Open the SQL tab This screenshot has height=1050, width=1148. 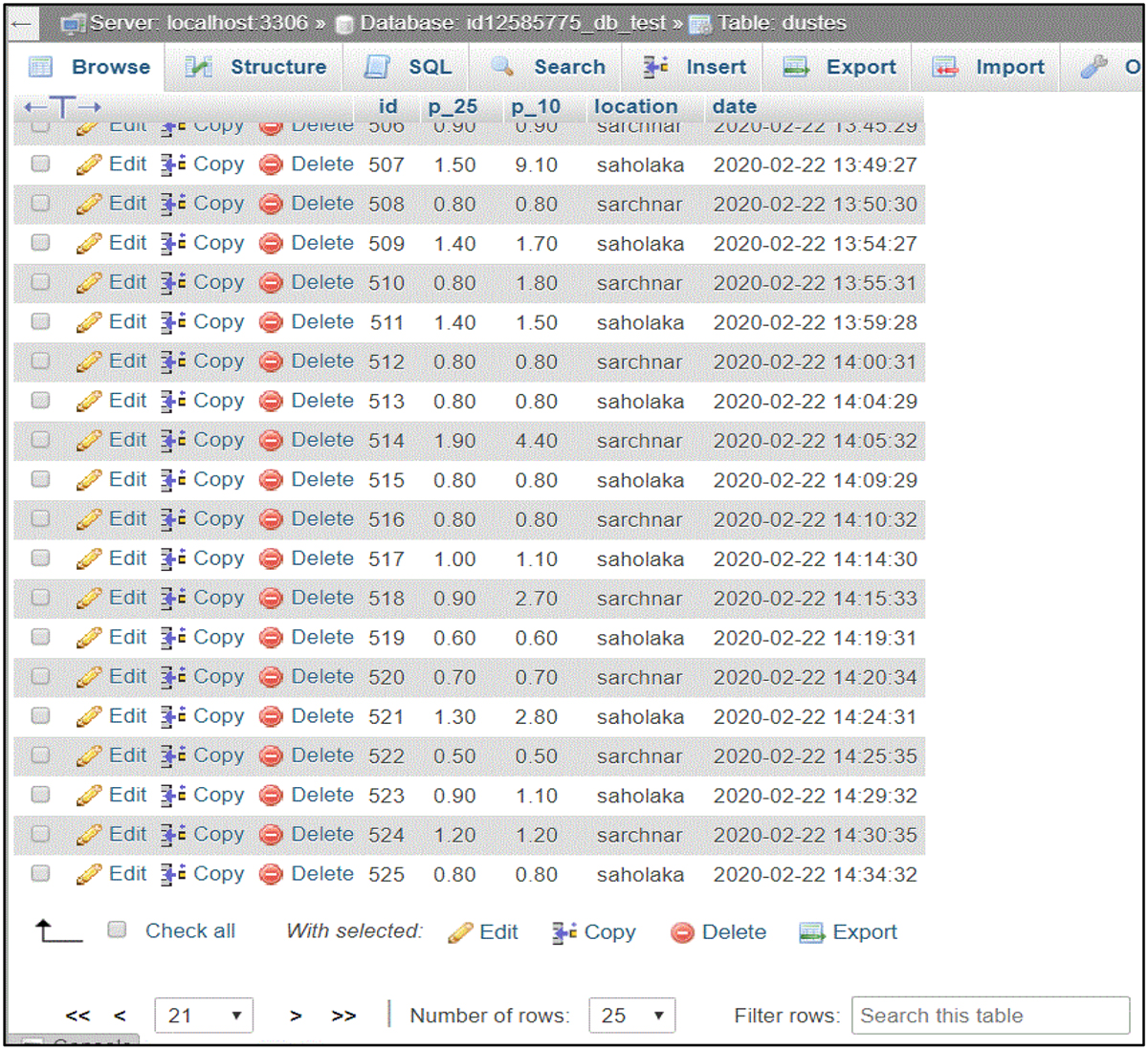tap(408, 67)
